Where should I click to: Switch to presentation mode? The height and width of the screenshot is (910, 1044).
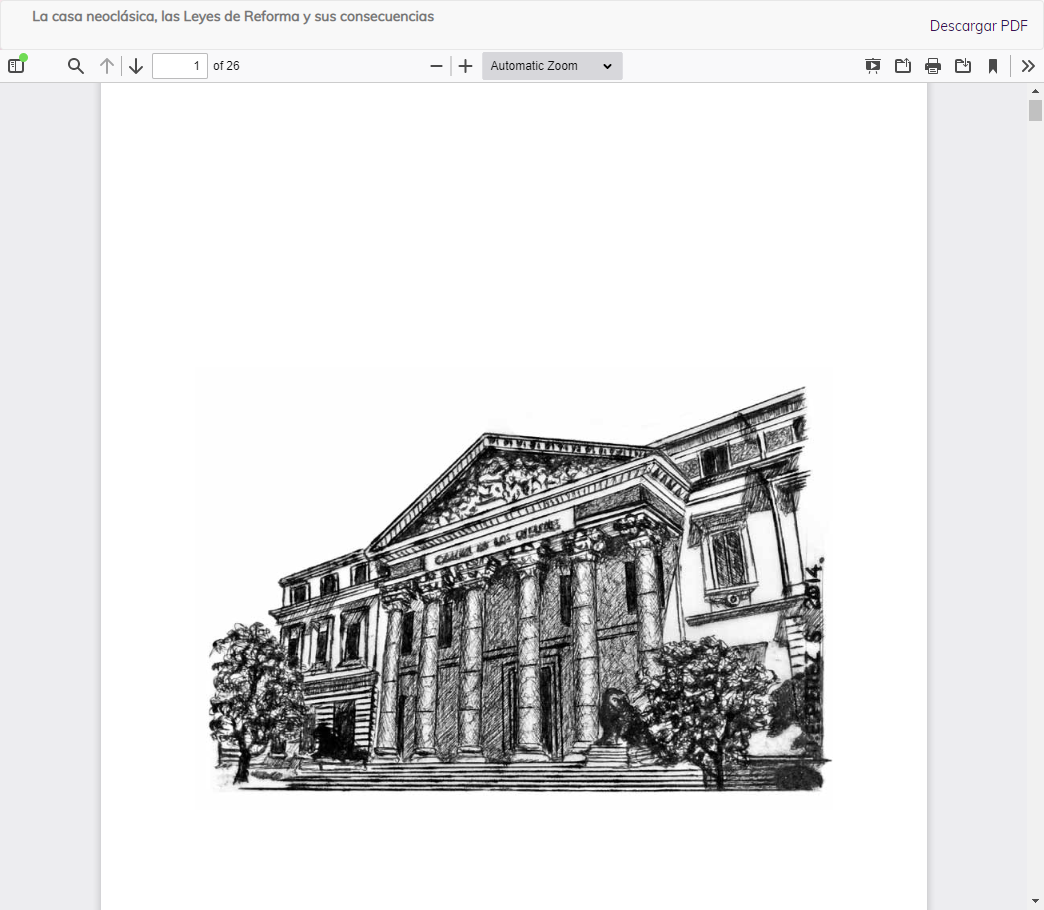[873, 66]
